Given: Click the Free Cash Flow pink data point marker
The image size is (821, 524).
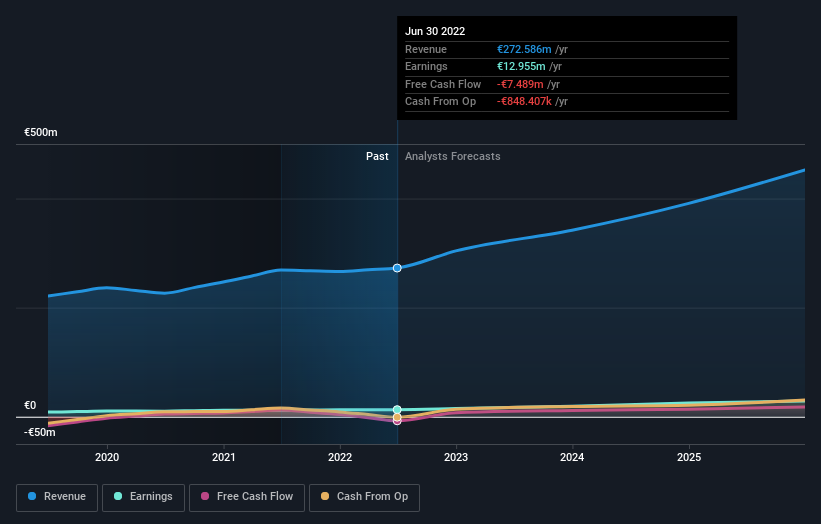Looking at the screenshot, I should click(397, 421).
